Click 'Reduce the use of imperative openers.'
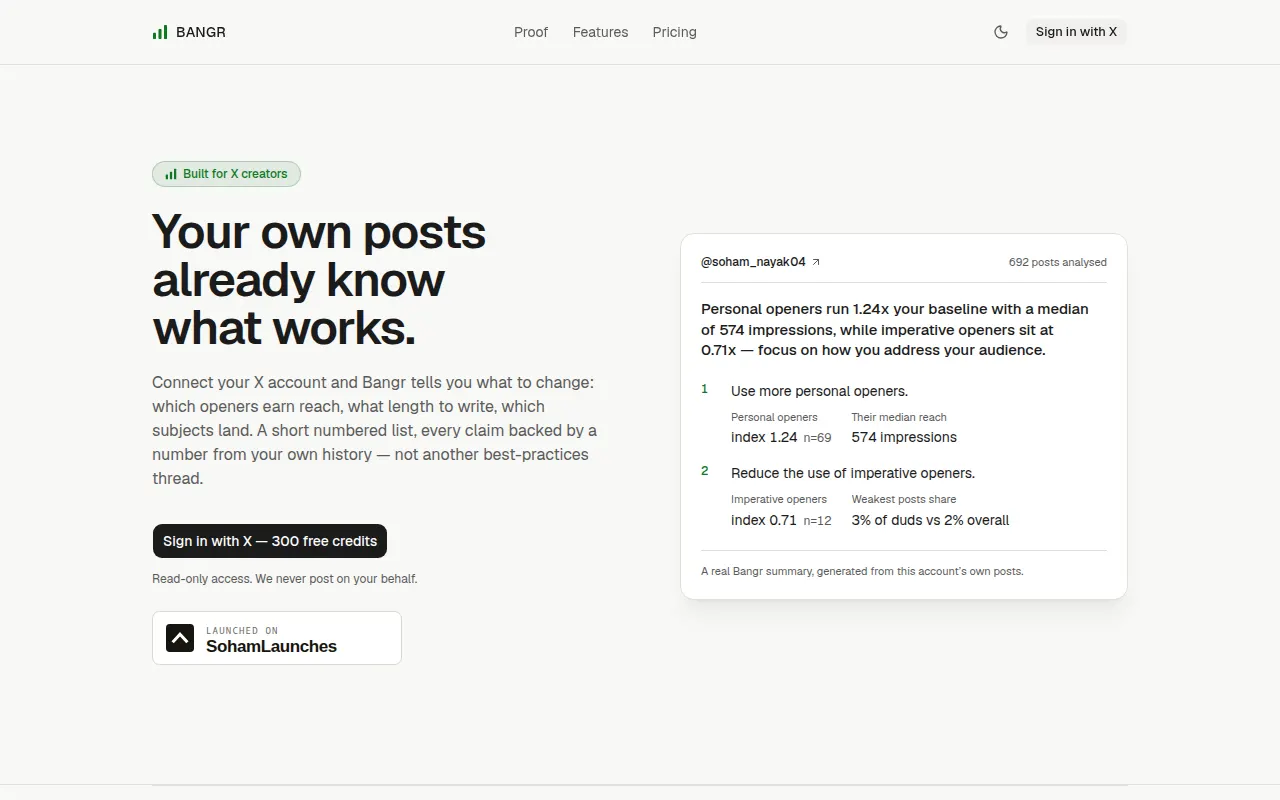The image size is (1280, 800). tap(853, 473)
